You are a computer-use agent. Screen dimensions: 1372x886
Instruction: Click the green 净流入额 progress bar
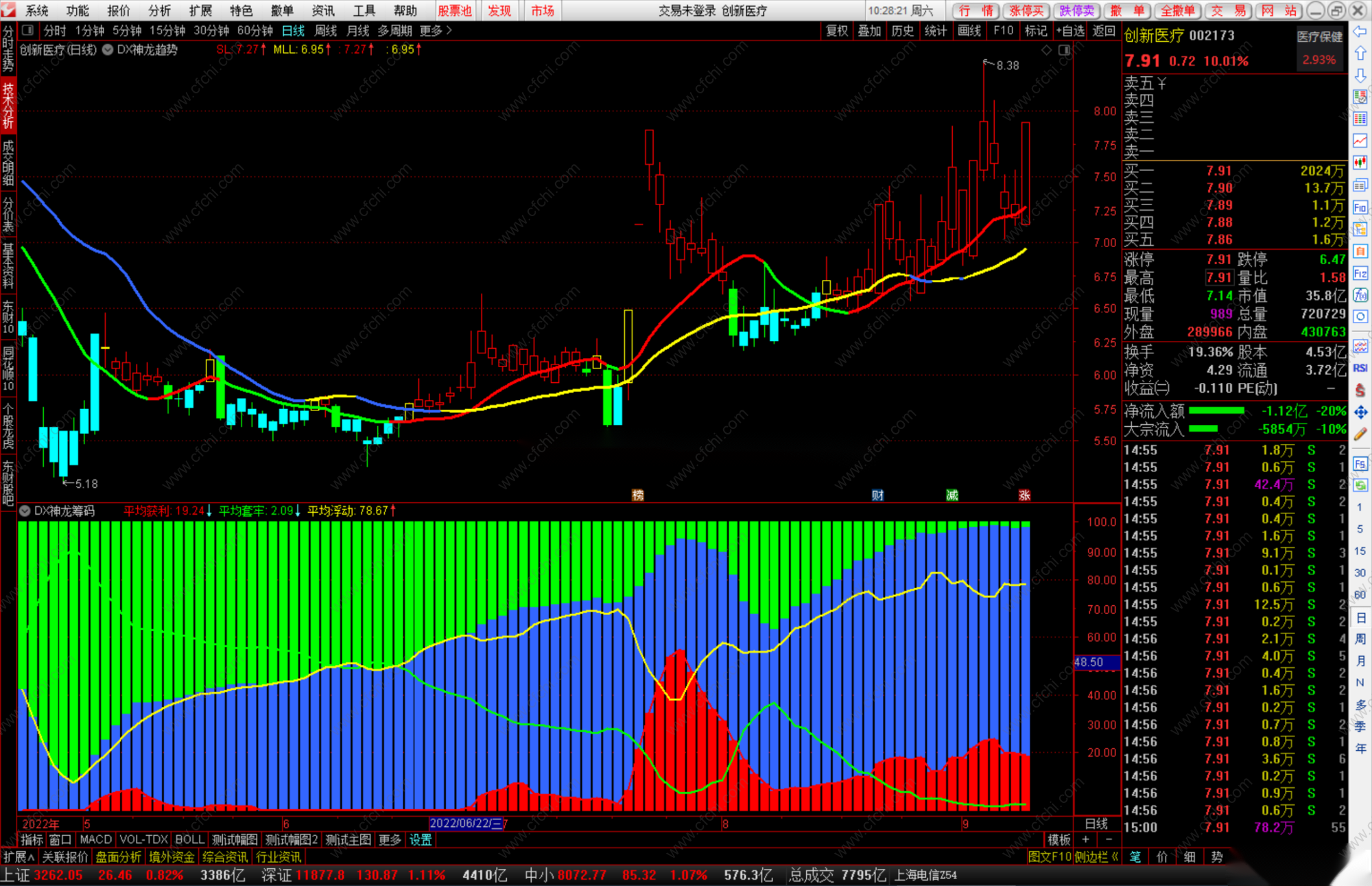[x=1216, y=411]
